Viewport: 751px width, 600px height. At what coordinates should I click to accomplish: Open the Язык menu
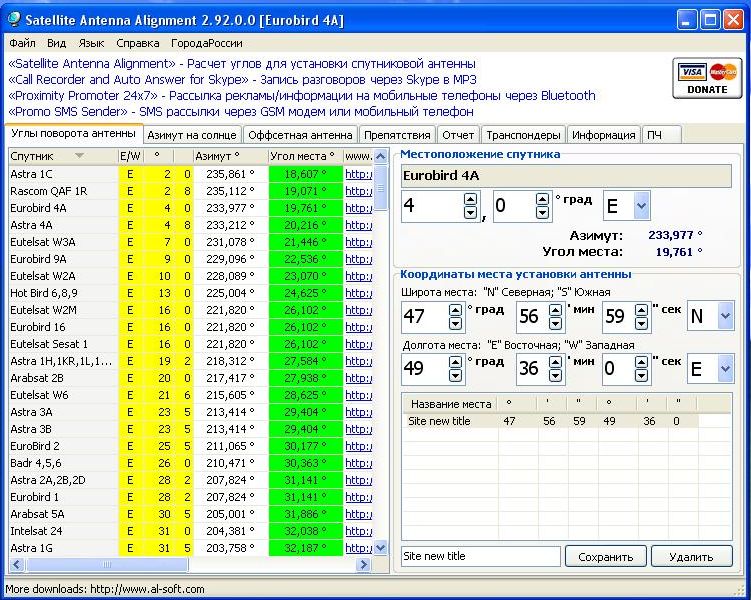91,43
